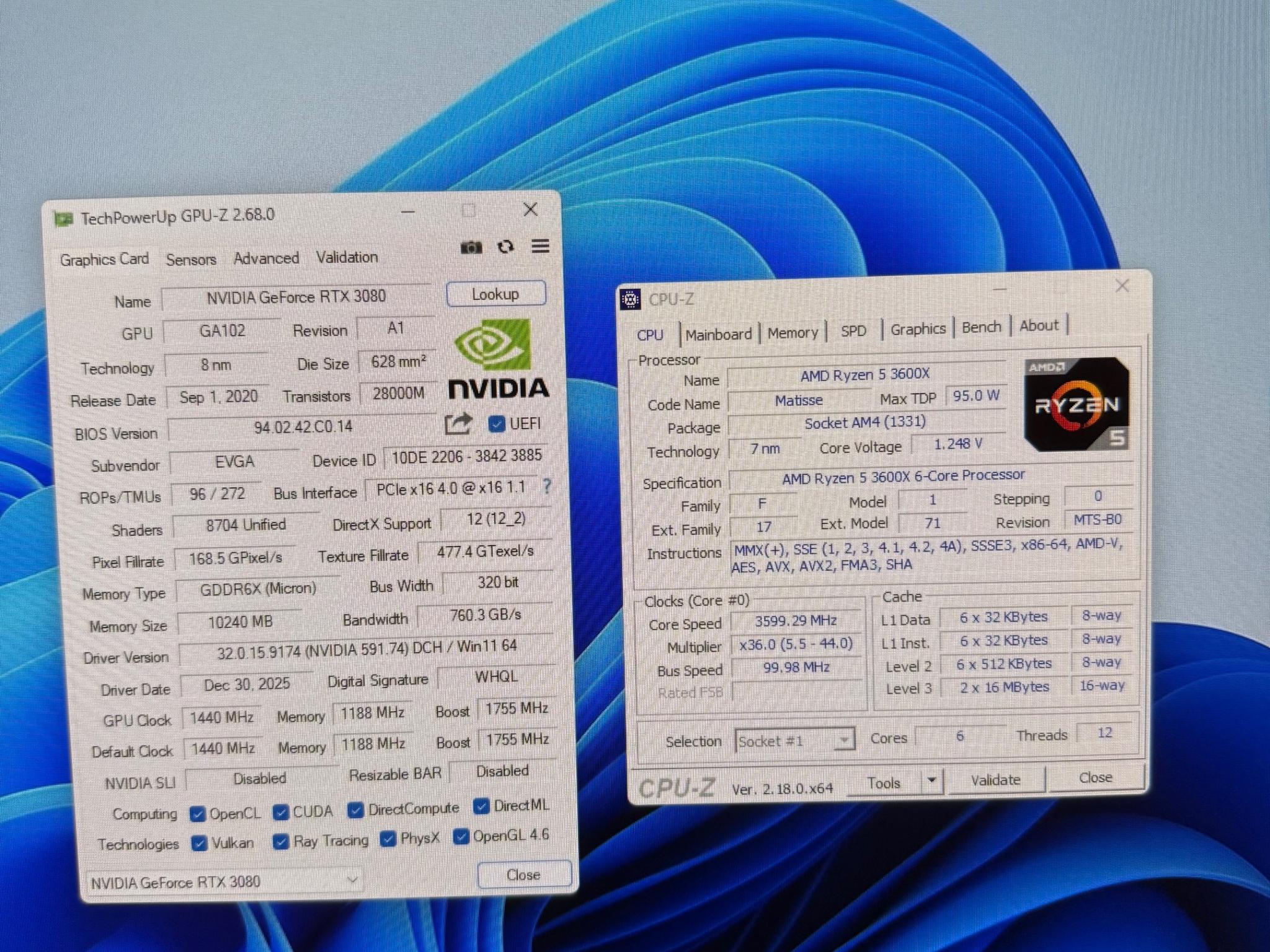The width and height of the screenshot is (1270, 952).
Task: Click the Lookup button in GPU-Z
Action: click(496, 294)
